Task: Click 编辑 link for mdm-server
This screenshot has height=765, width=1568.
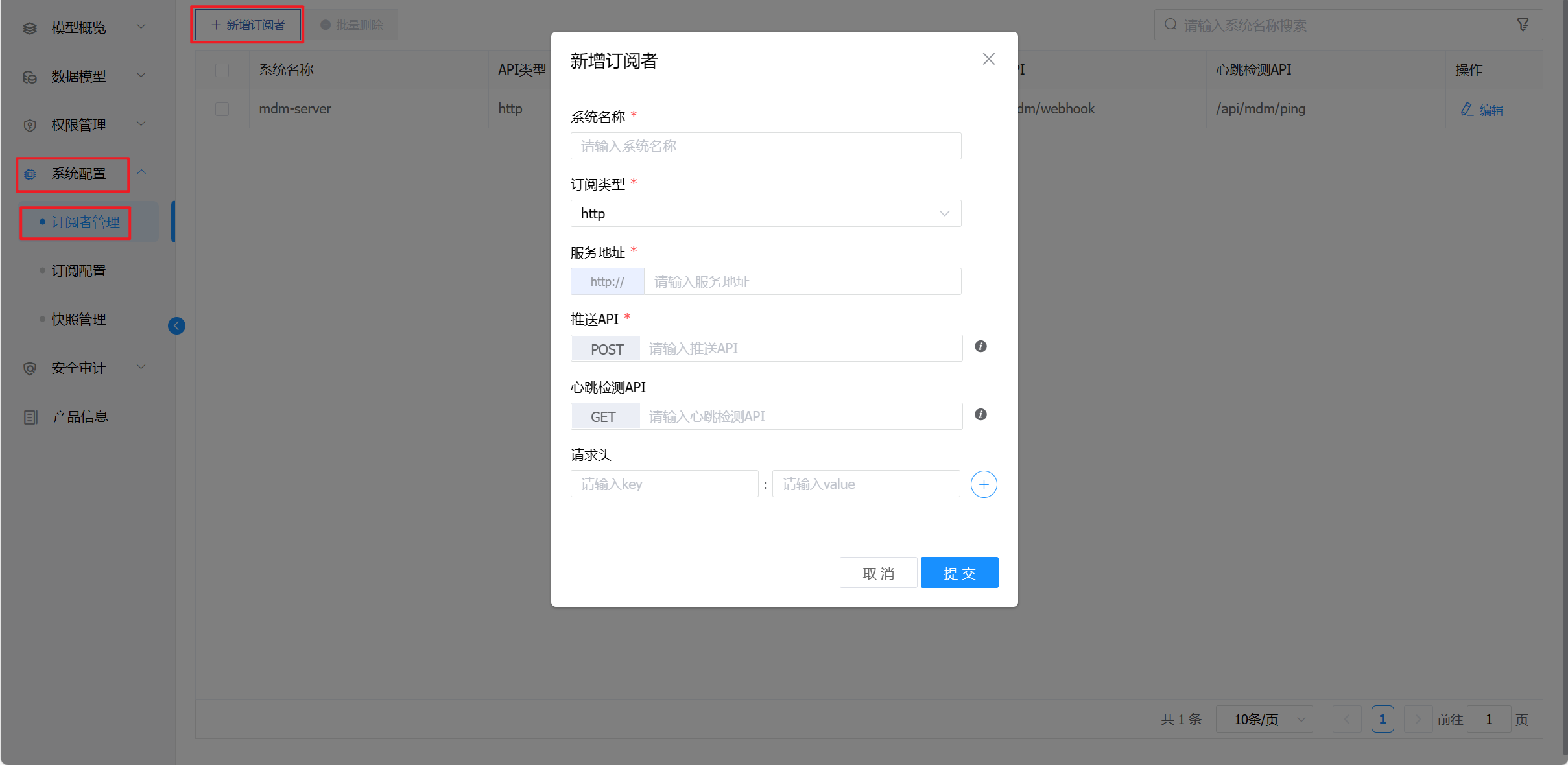Action: point(1491,110)
